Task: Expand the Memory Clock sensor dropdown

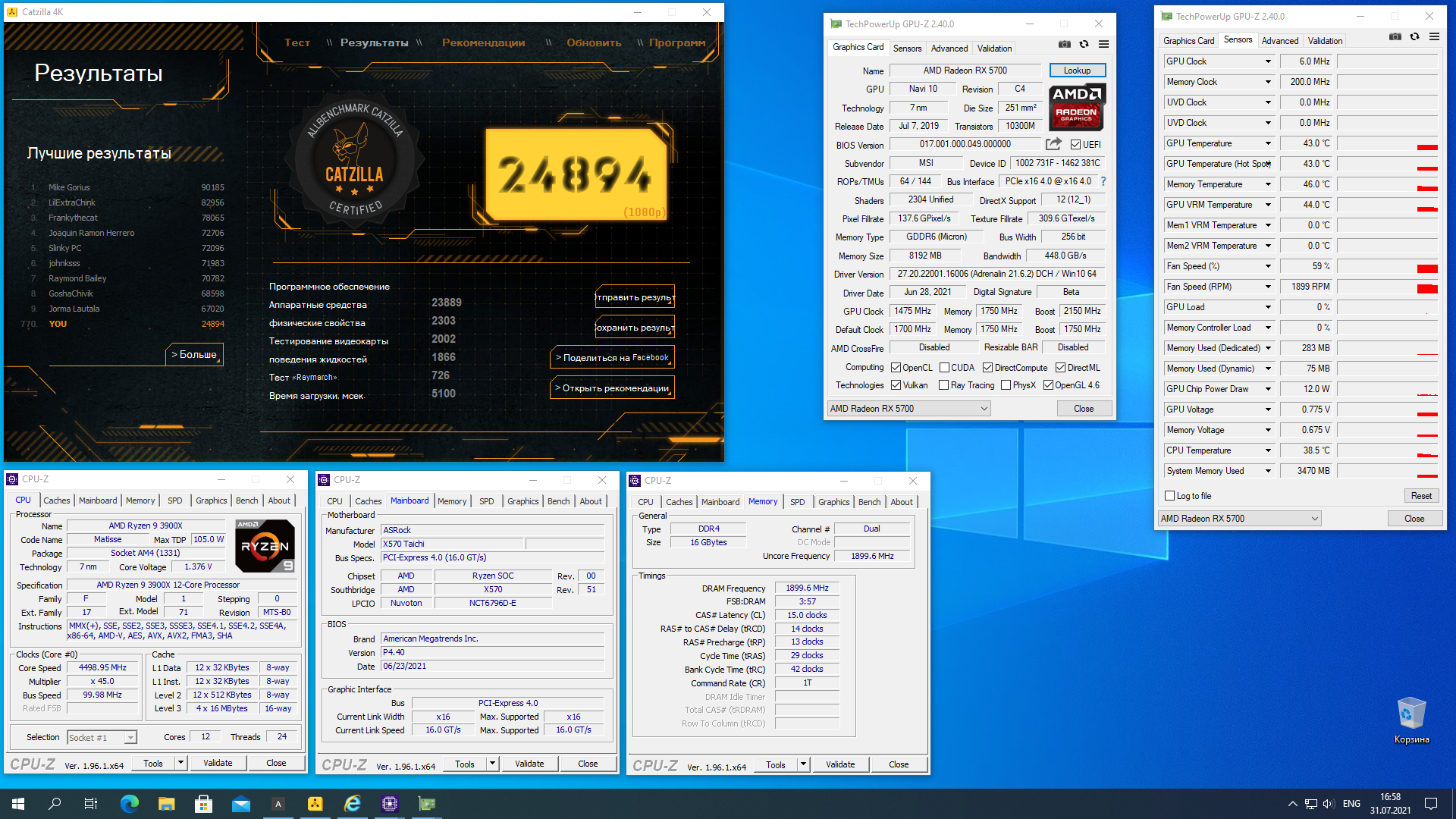Action: point(1268,82)
